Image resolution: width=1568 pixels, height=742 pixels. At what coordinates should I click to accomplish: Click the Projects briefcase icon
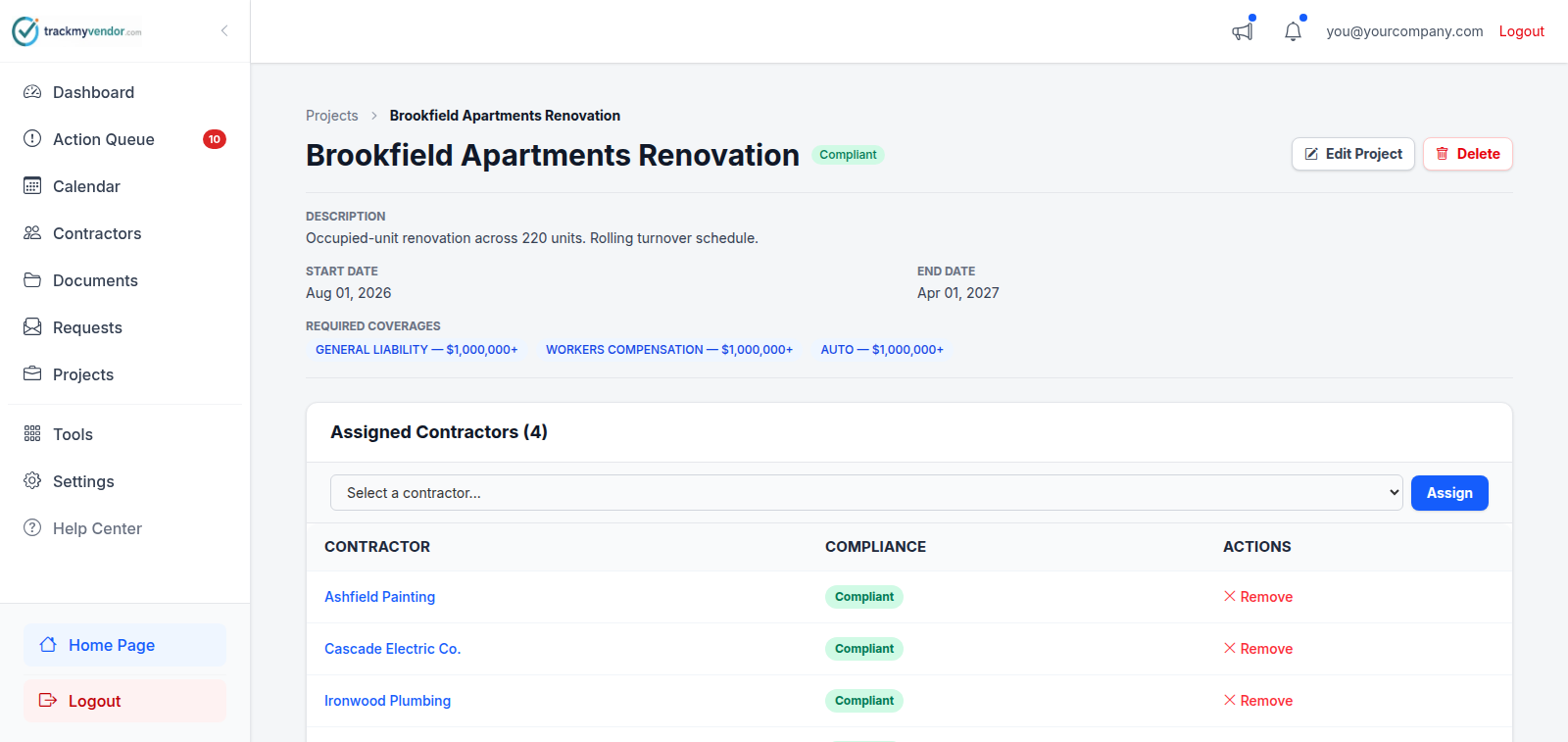pyautogui.click(x=32, y=373)
